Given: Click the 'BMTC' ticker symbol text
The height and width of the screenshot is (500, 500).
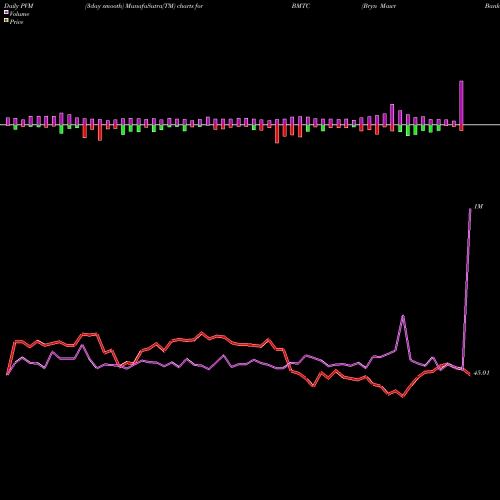Looking at the screenshot, I should (x=301, y=6).
